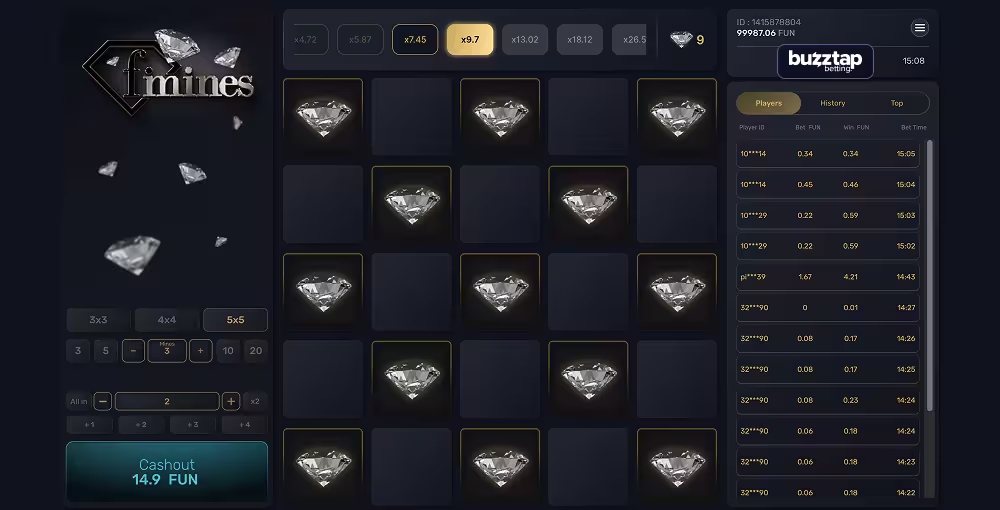This screenshot has height=510, width=1000.
Task: Open the hamburger menu icon
Action: pyautogui.click(x=920, y=28)
